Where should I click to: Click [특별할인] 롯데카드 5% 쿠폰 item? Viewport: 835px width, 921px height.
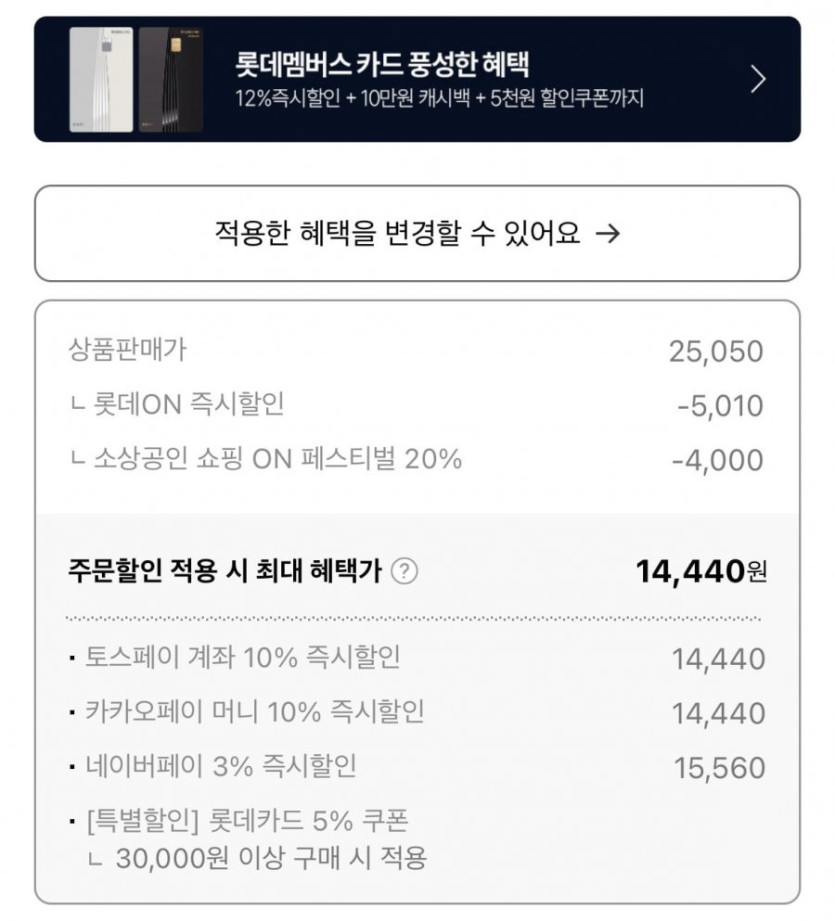pos(247,822)
